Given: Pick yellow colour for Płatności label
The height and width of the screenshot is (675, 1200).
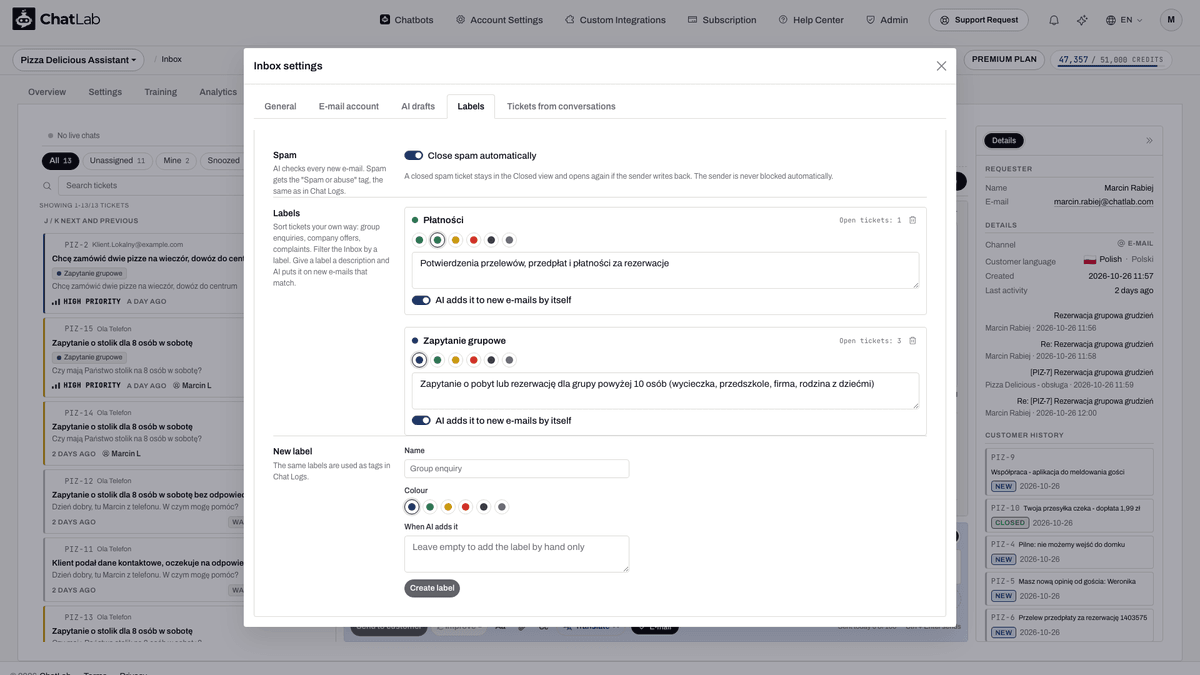Looking at the screenshot, I should click(x=455, y=240).
